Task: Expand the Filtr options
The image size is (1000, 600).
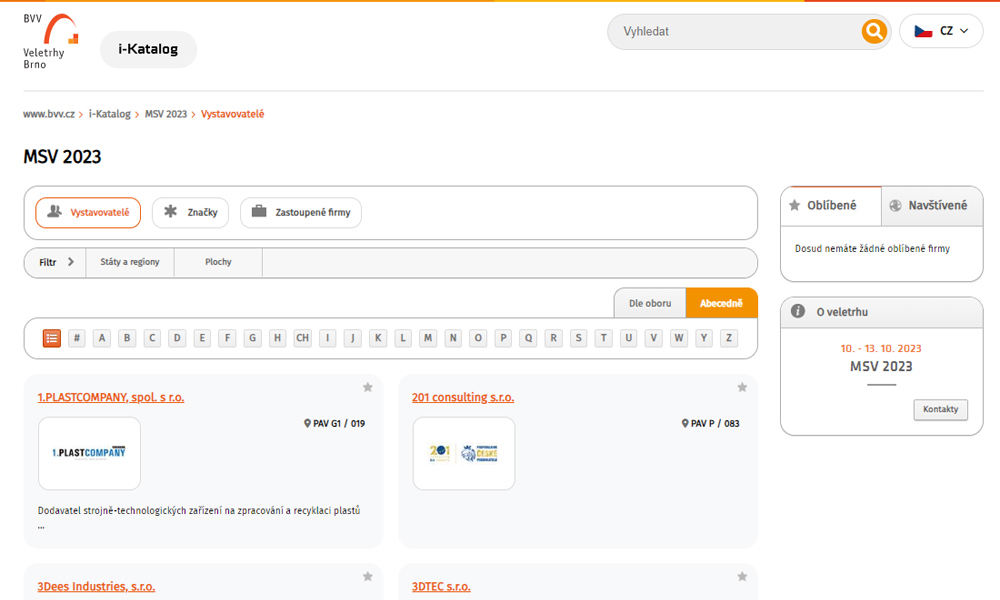Action: tap(55, 262)
